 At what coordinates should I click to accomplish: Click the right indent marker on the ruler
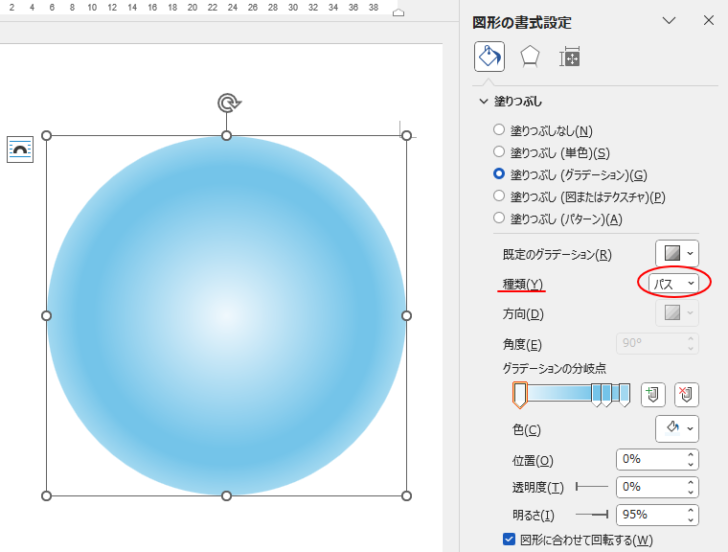tap(398, 13)
